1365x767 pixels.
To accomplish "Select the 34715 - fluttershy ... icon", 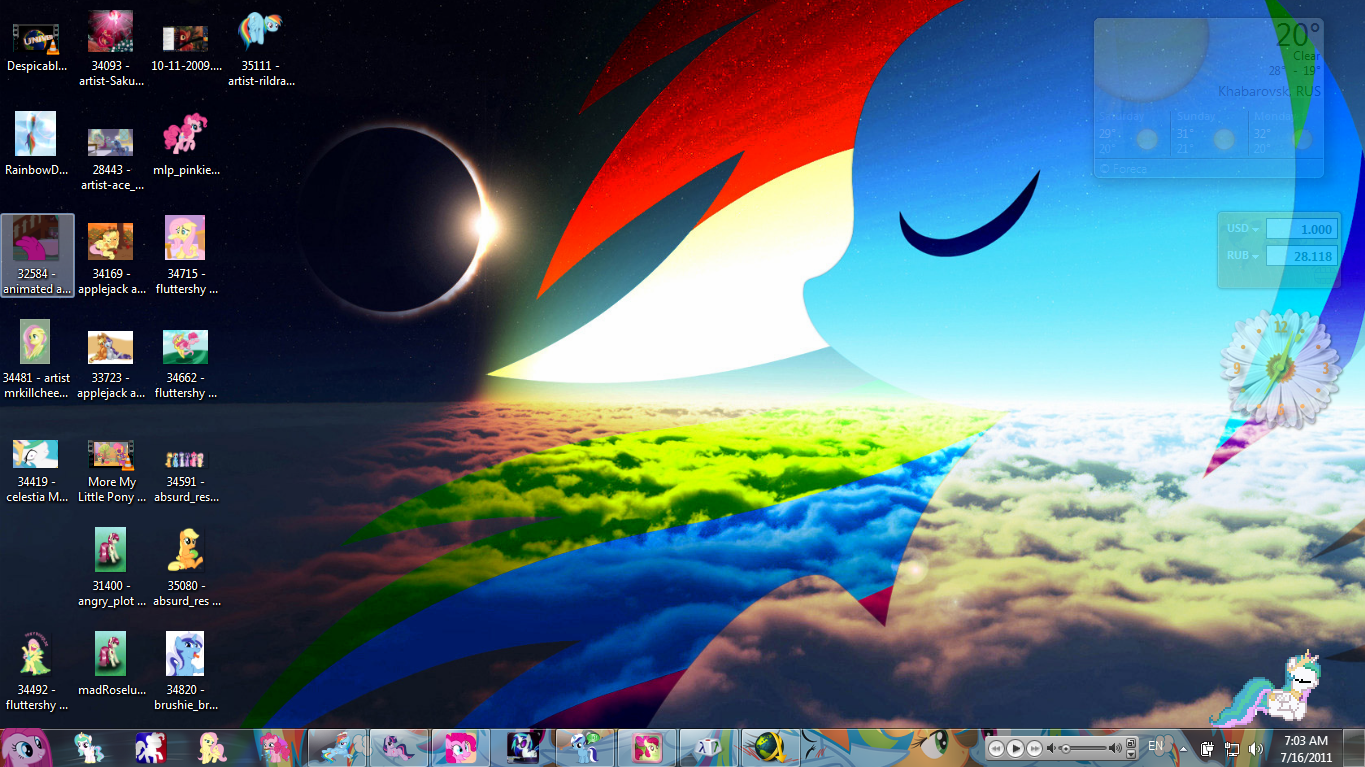I will [186, 256].
